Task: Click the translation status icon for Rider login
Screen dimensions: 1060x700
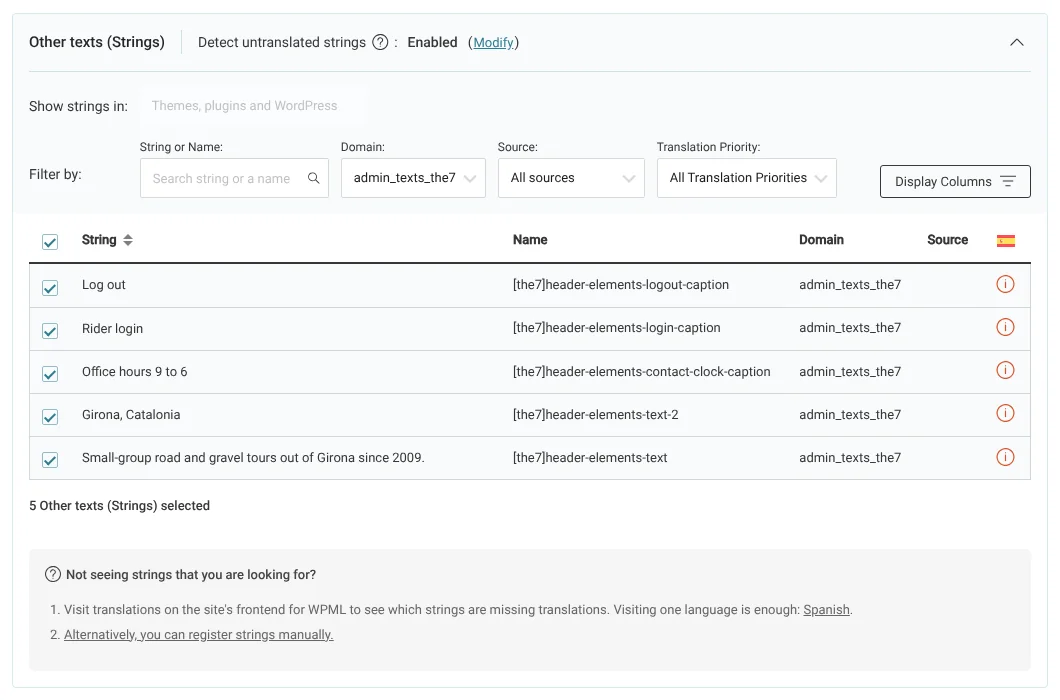Action: coord(1005,327)
